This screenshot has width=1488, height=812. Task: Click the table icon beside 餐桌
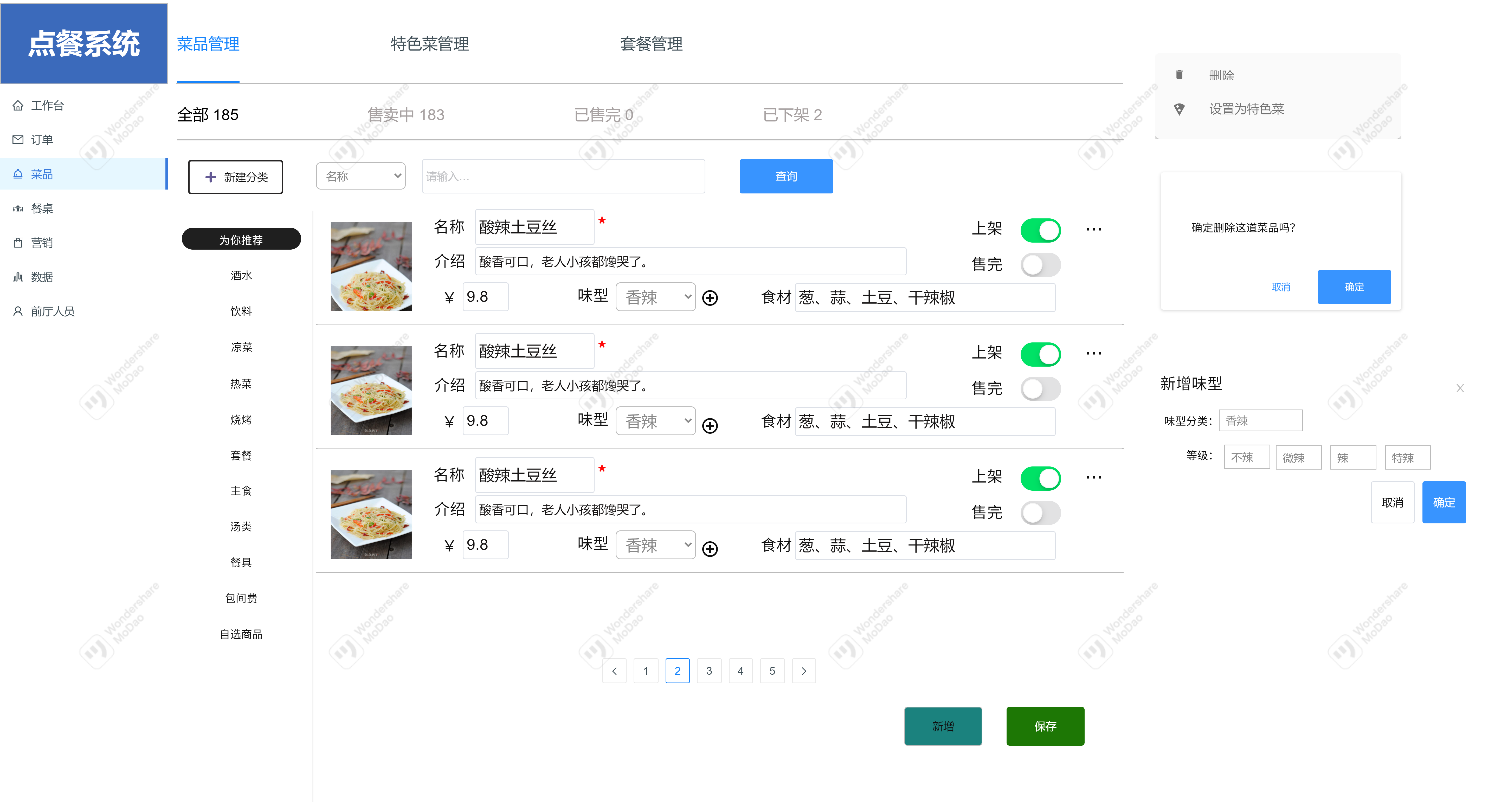point(18,208)
